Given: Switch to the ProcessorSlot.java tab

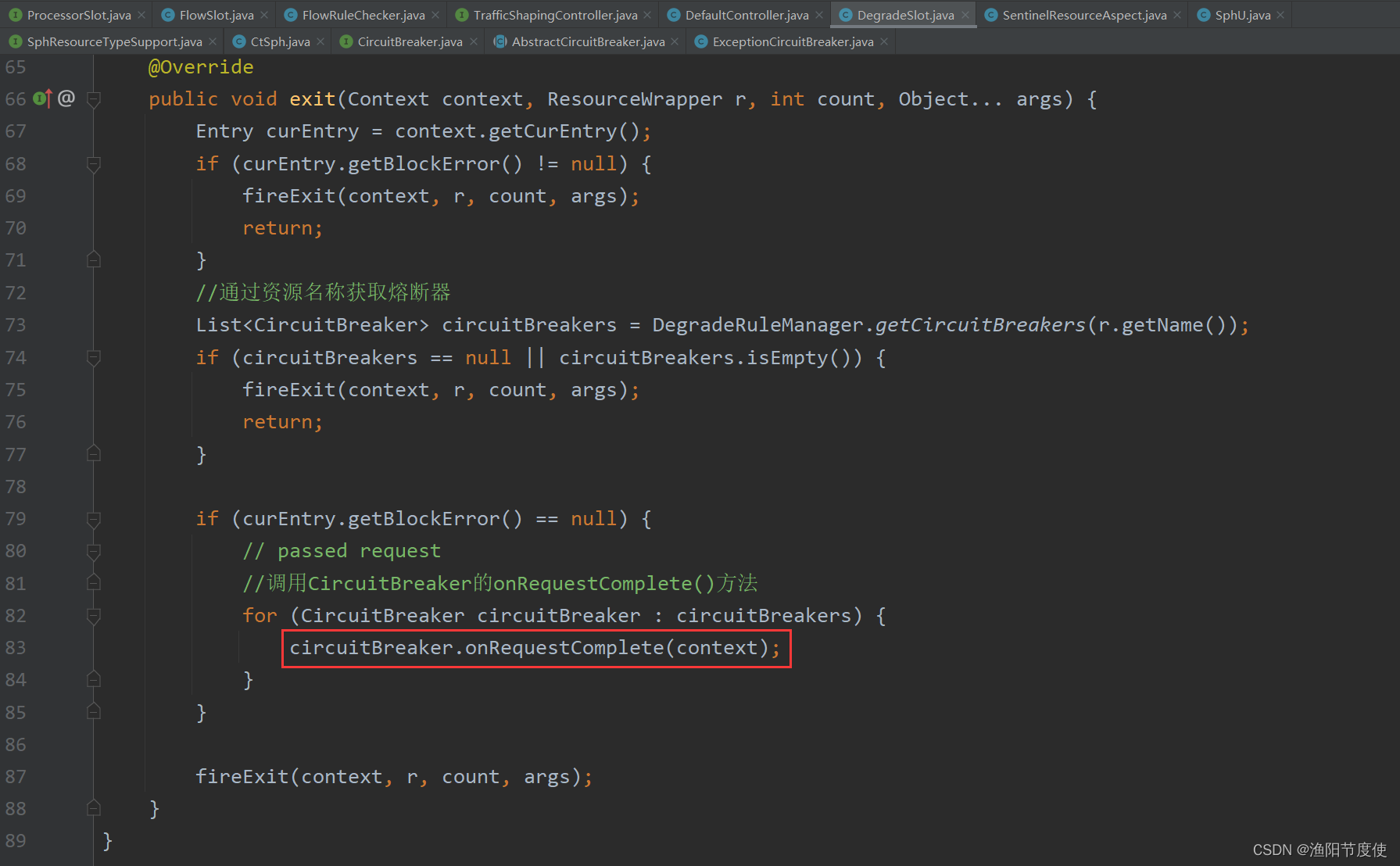Looking at the screenshot, I should (79, 15).
